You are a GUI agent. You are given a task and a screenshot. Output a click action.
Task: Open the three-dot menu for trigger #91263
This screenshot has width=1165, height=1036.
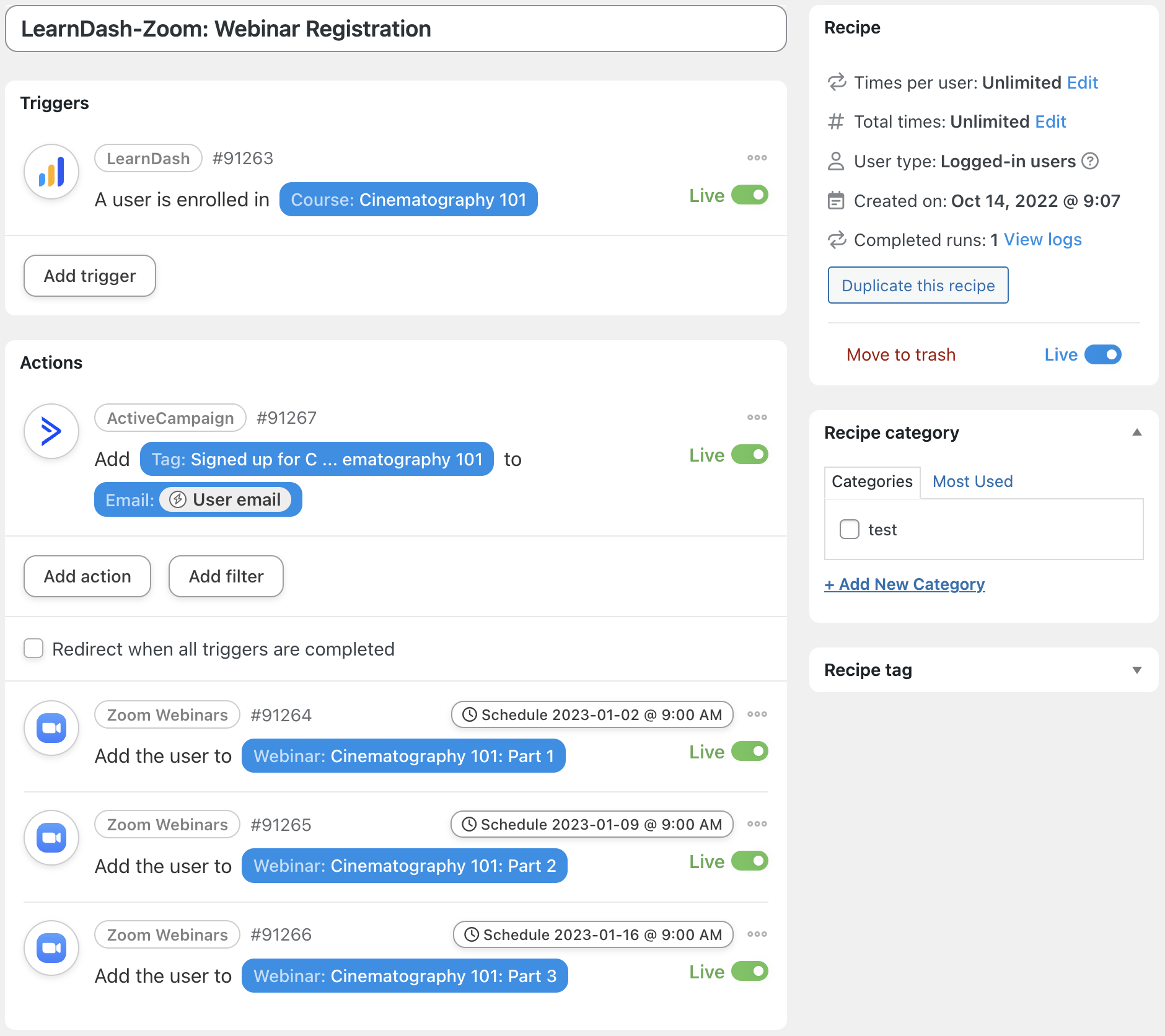757,158
